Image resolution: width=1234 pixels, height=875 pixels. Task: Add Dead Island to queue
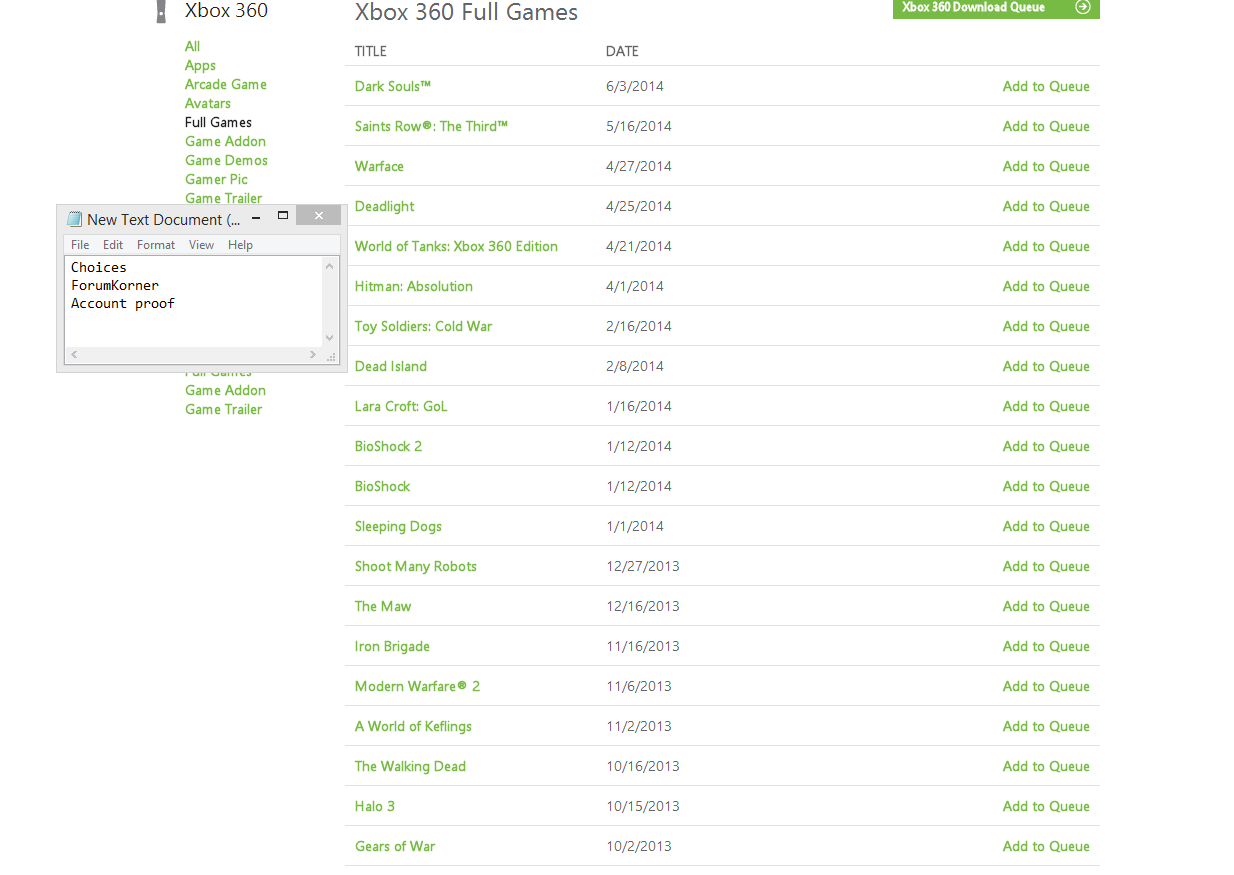[x=1046, y=366]
